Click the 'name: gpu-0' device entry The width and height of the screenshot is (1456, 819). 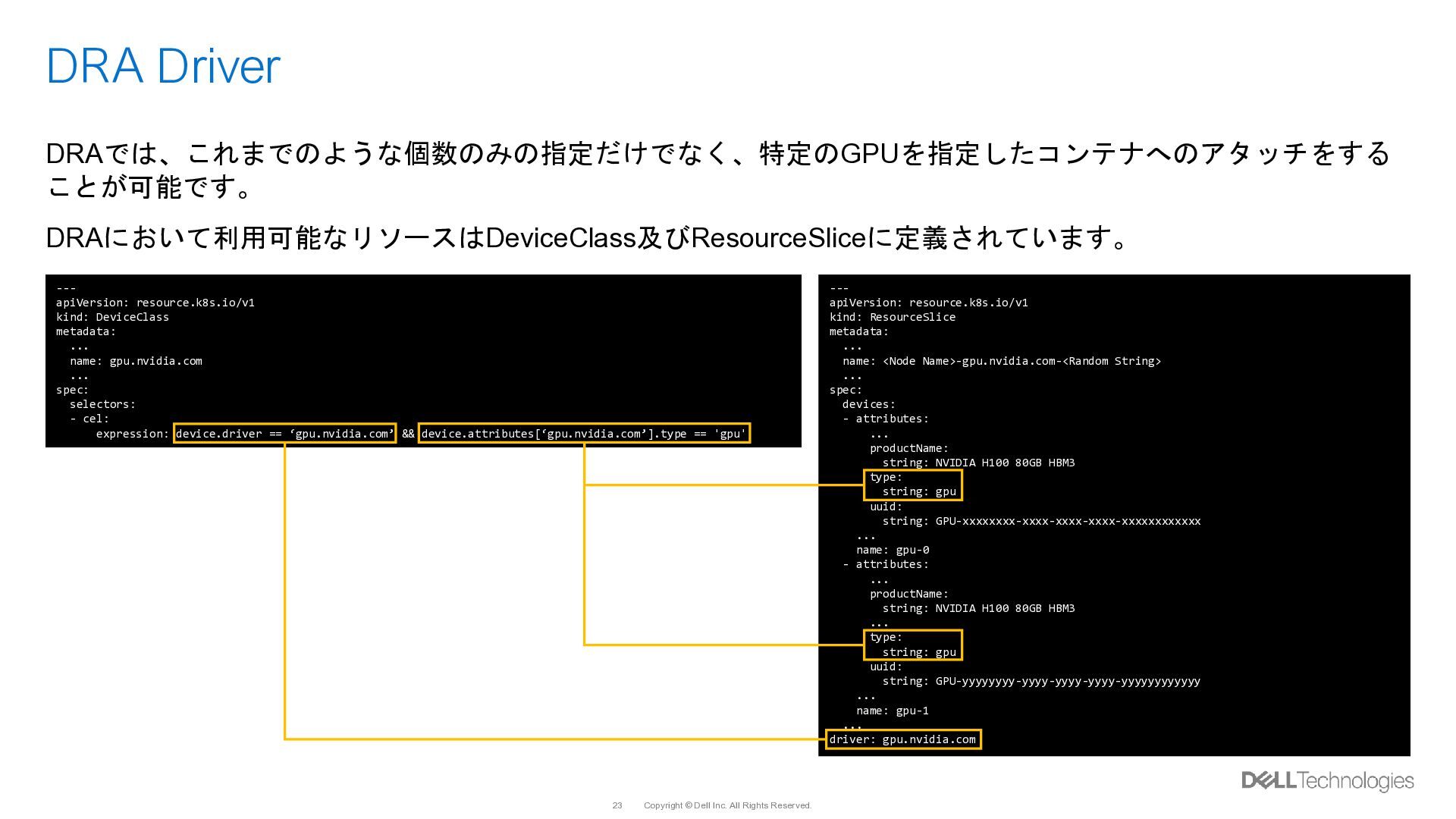(x=893, y=550)
